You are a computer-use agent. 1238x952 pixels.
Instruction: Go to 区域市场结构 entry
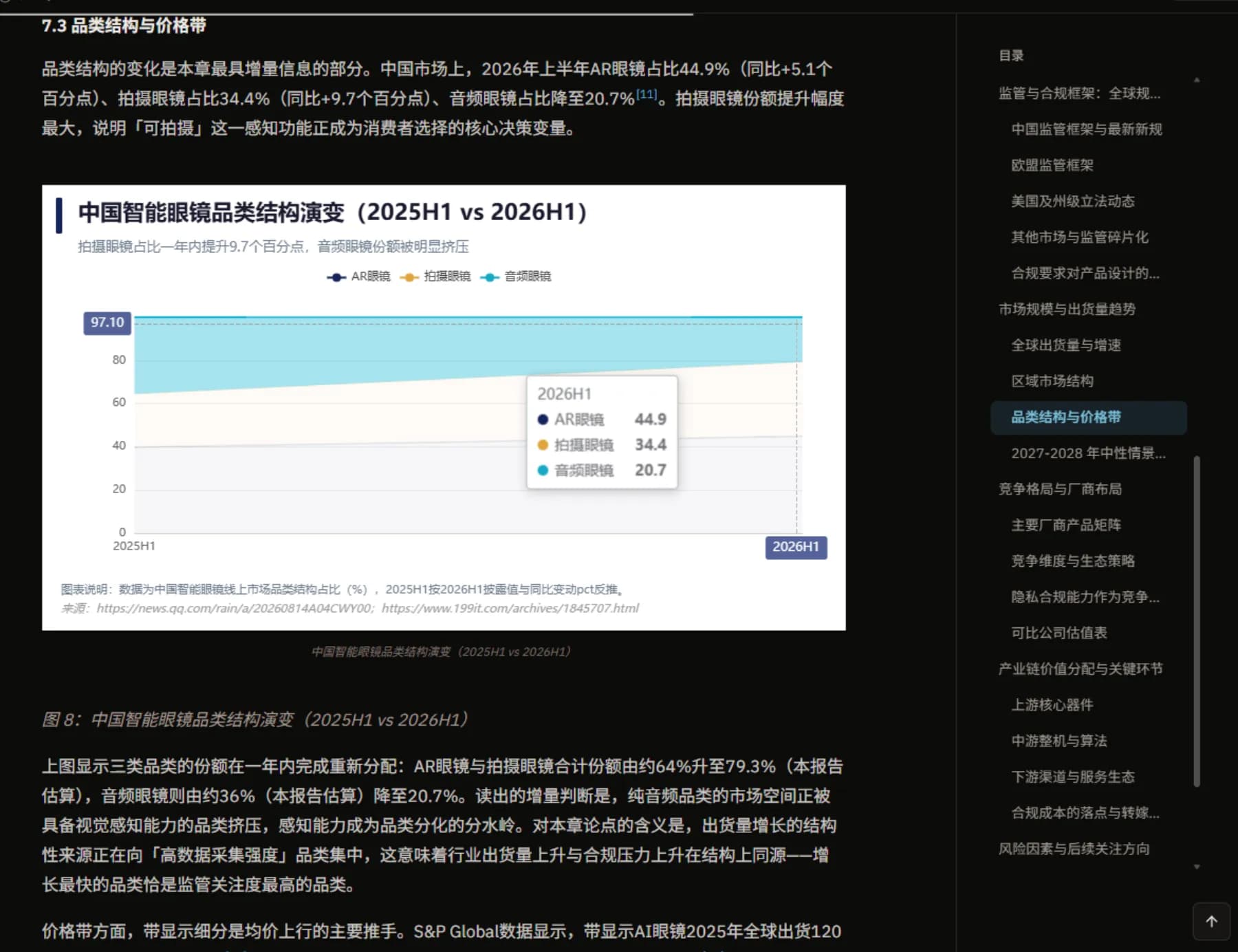pos(1052,381)
